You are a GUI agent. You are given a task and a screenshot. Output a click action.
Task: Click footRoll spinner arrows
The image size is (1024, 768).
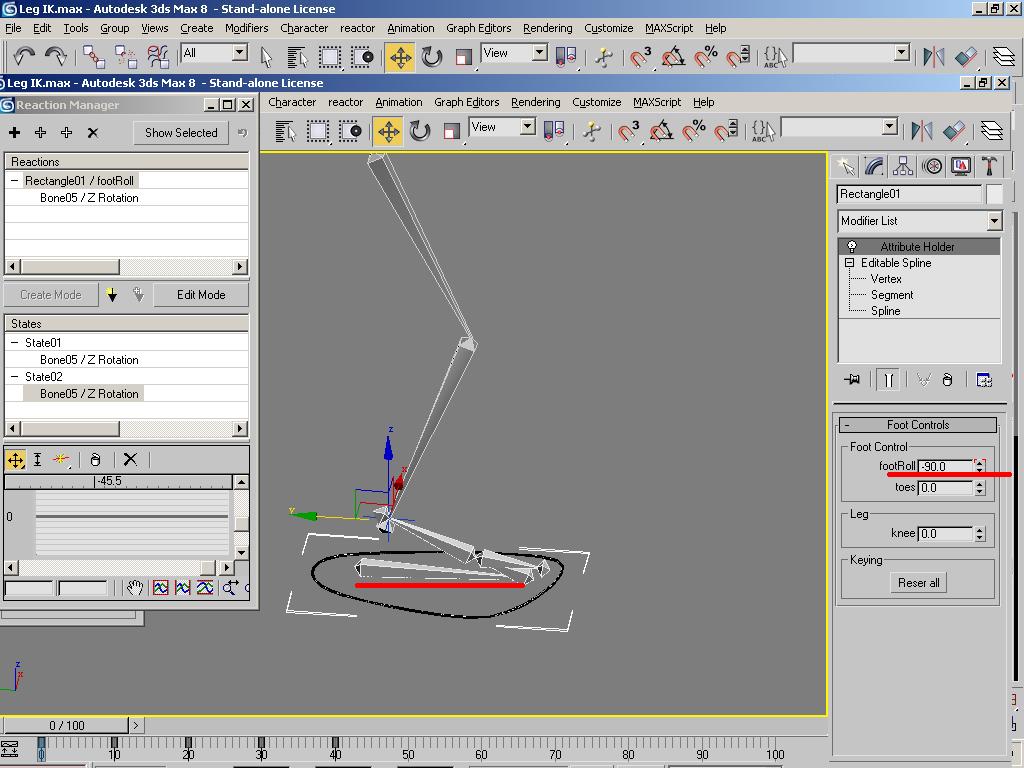[979, 466]
